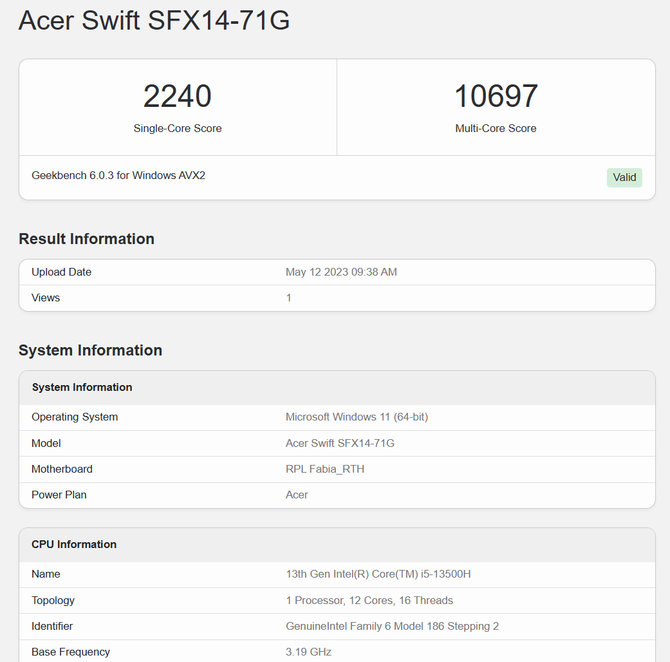The height and width of the screenshot is (662, 670).
Task: Click the Identifier row label
Action: coord(52,626)
